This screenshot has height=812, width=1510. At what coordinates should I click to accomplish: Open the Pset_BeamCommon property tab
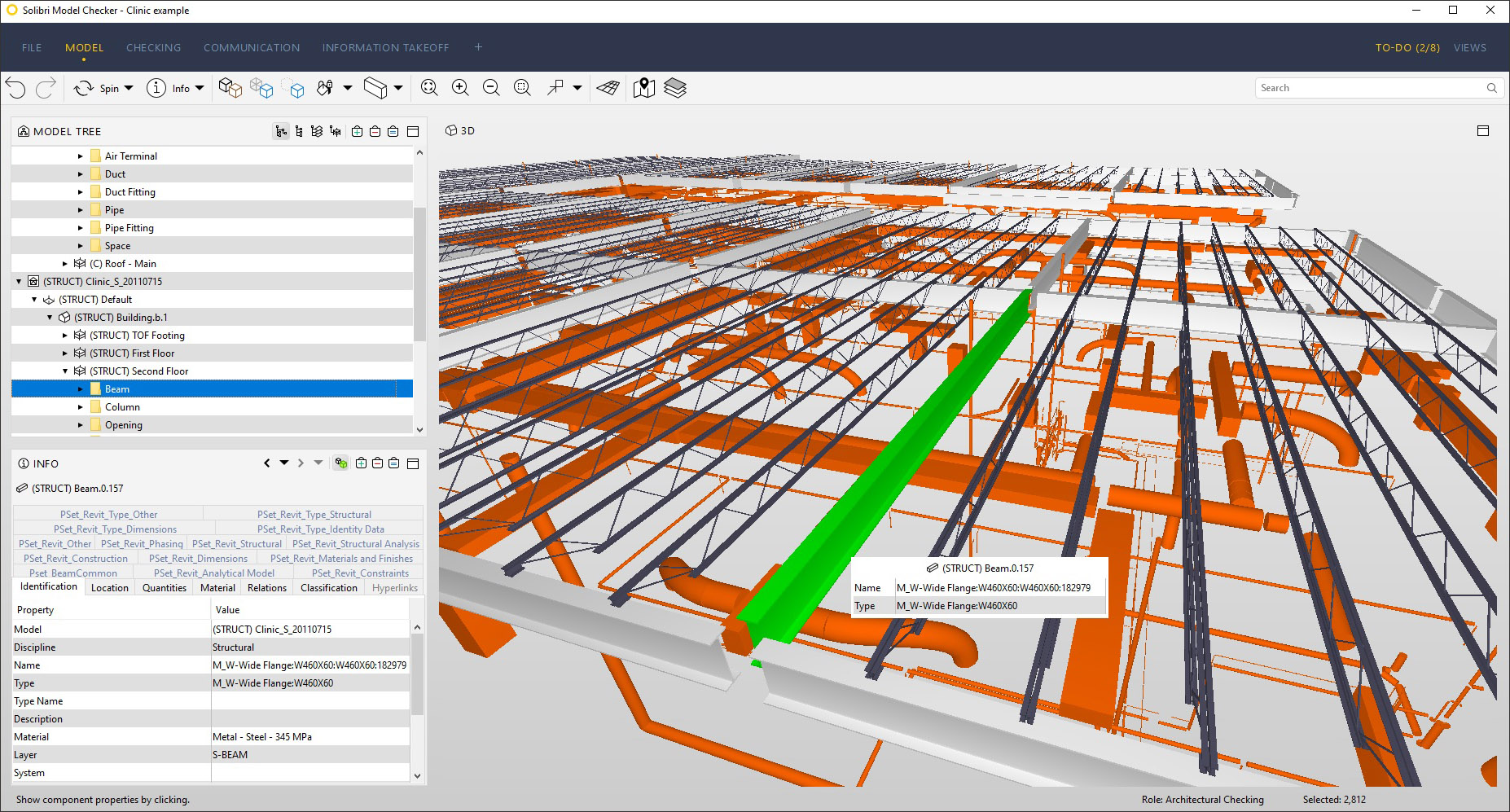pos(73,573)
